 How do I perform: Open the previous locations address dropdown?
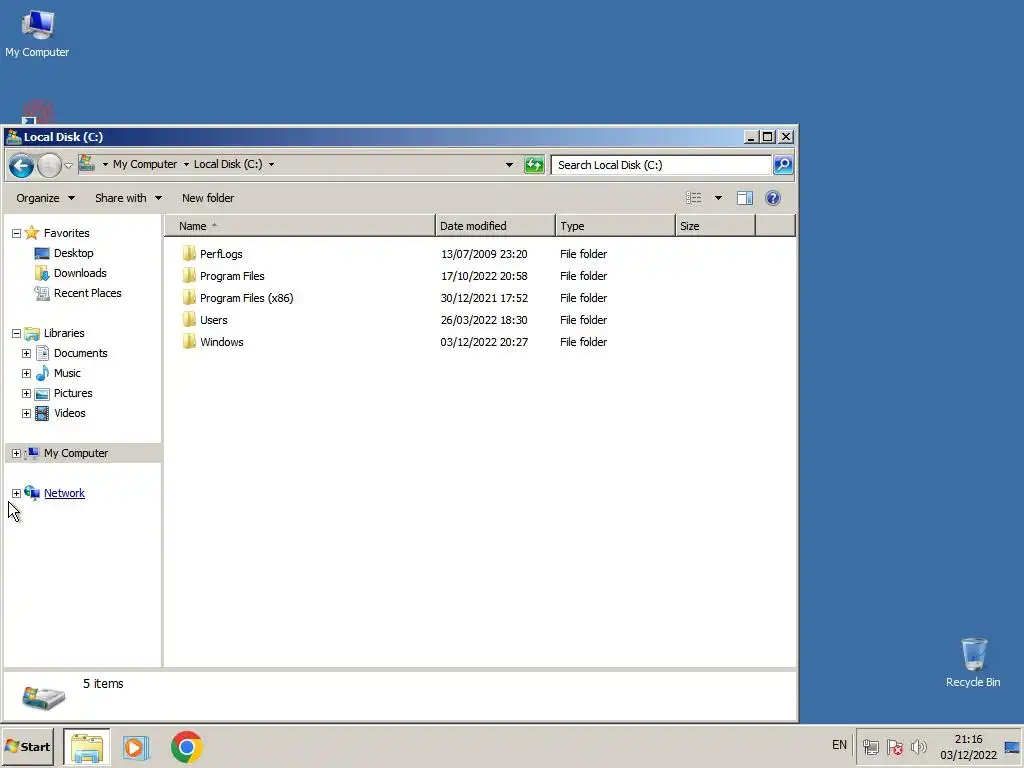pos(509,165)
